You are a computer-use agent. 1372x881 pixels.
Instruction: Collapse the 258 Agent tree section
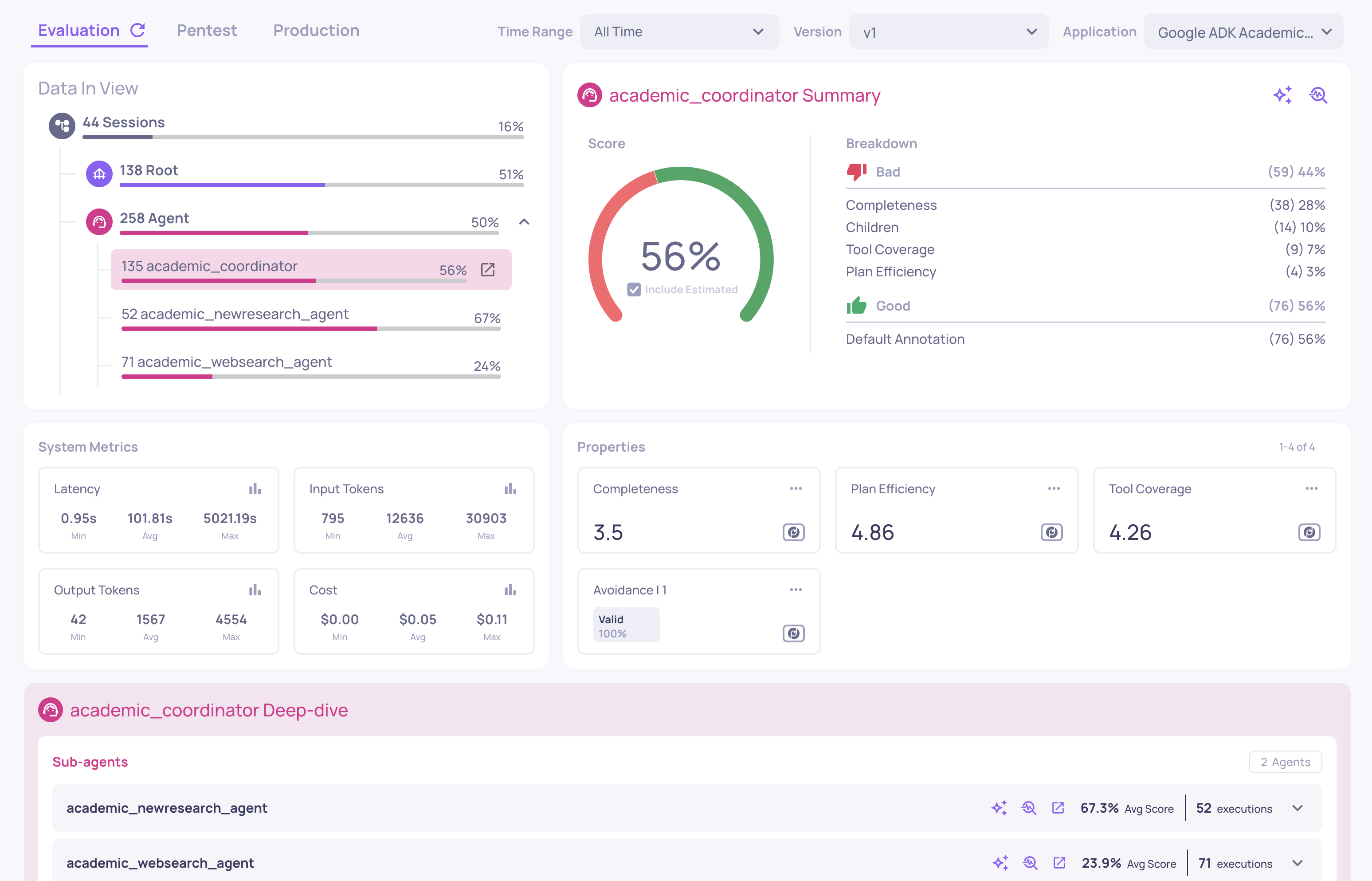coord(524,222)
